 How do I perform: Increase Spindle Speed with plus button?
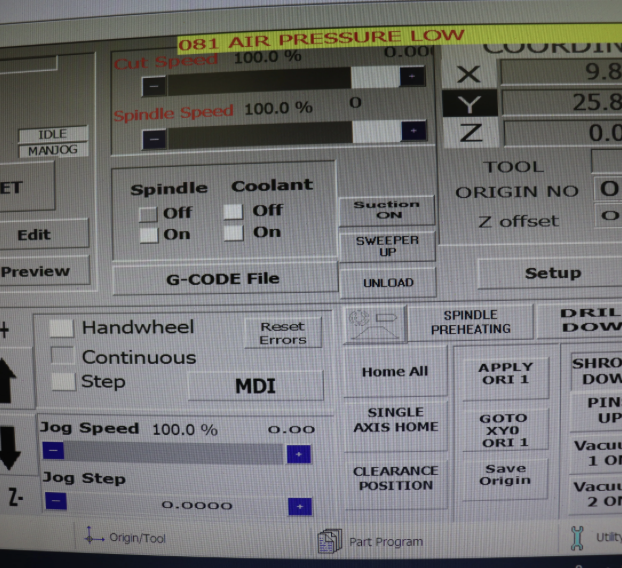412,131
